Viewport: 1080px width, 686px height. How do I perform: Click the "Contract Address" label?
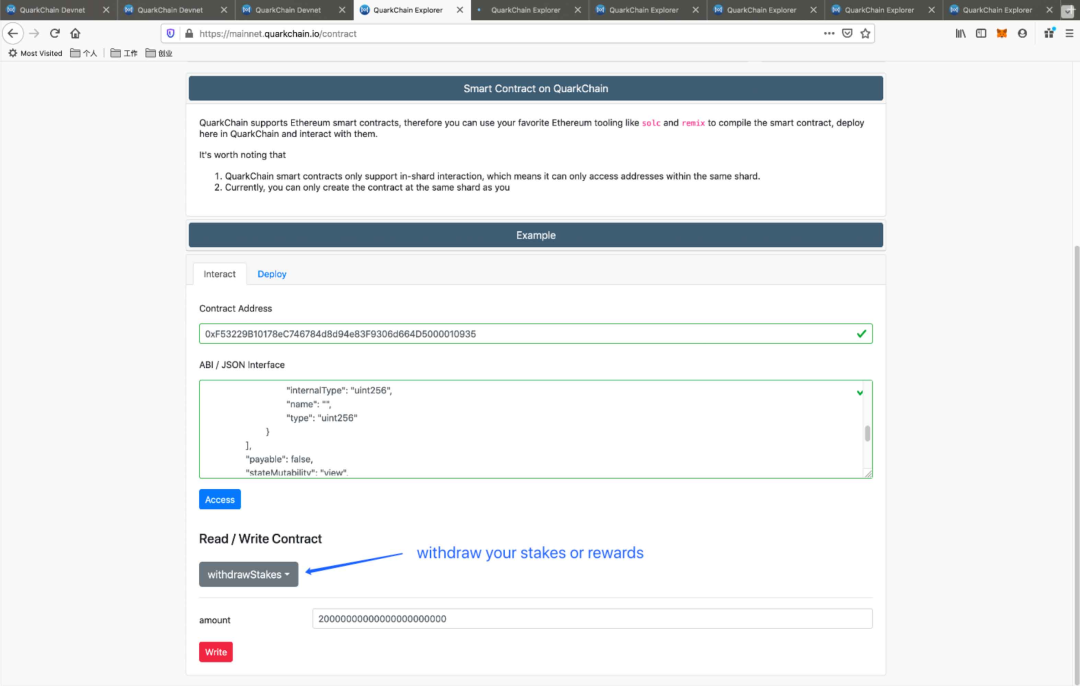click(236, 309)
